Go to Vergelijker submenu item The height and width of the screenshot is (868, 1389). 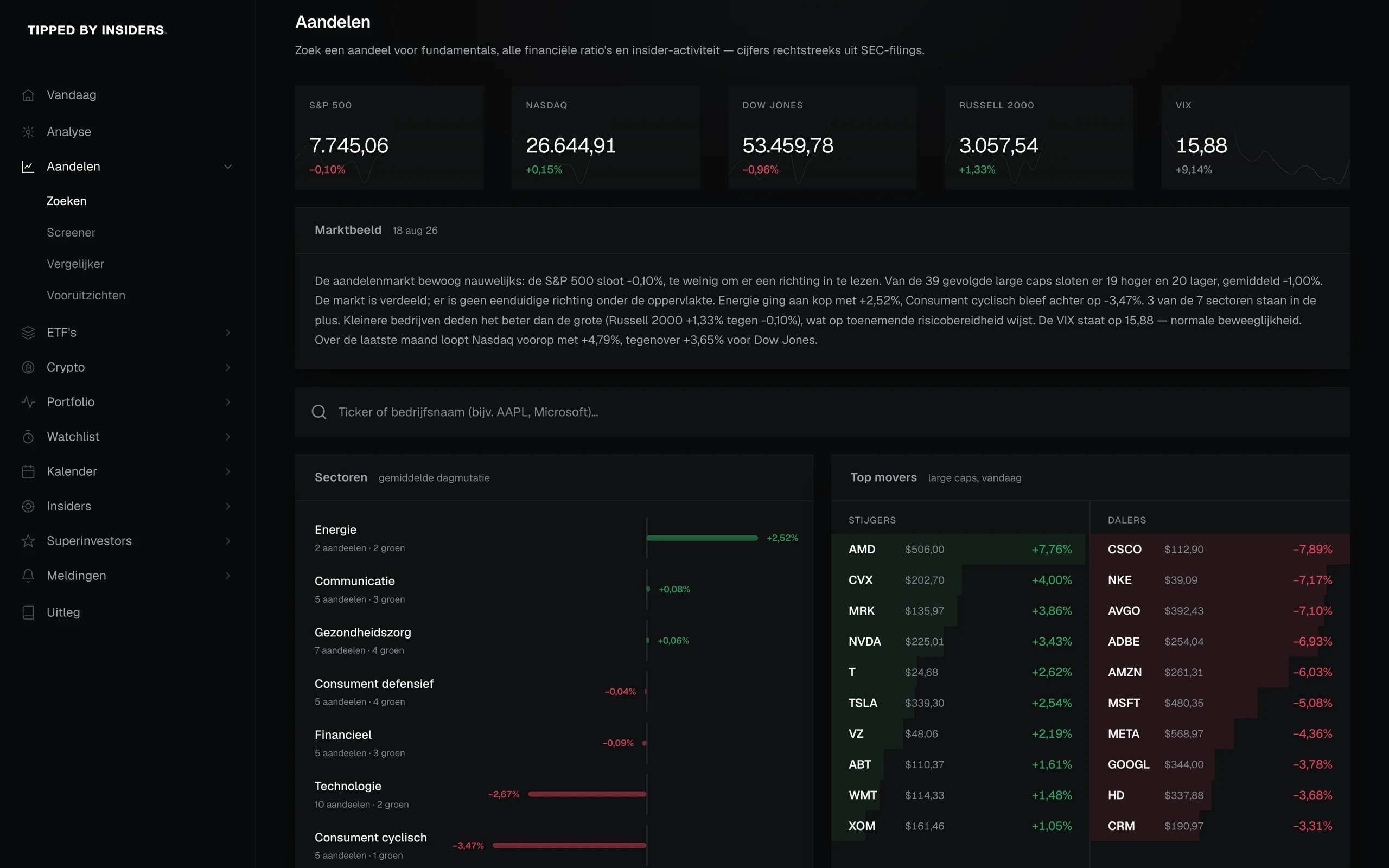pos(75,265)
